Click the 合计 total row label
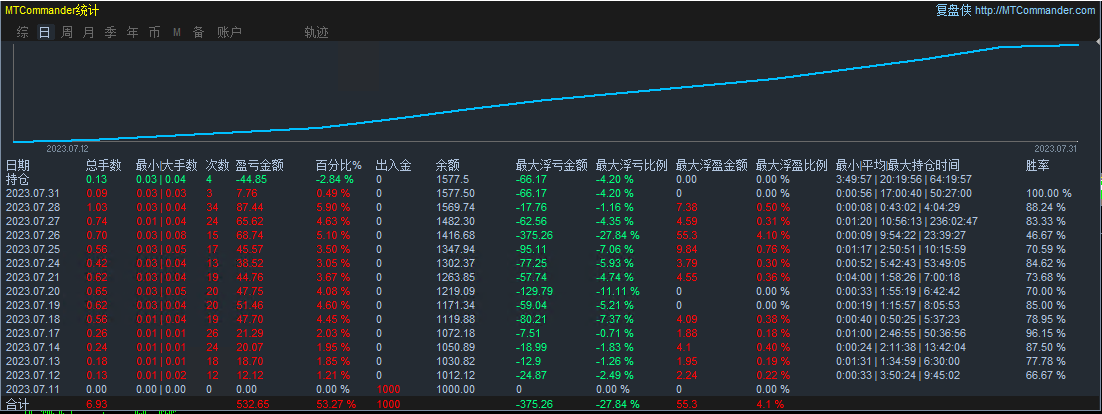This screenshot has height=414, width=1102. click(18, 403)
